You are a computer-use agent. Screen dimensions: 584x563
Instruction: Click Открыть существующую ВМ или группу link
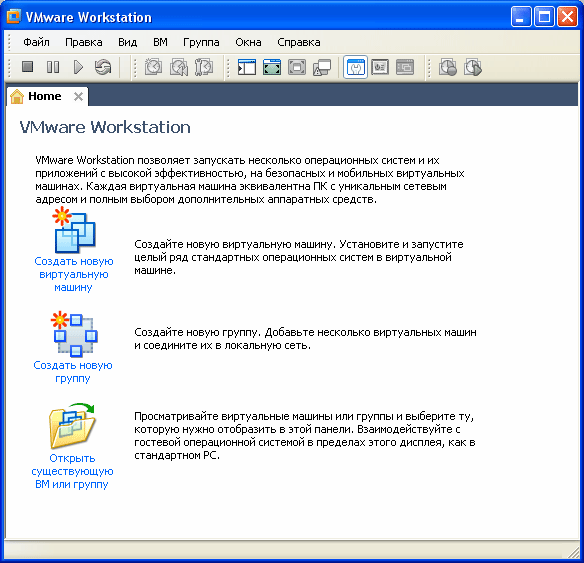coord(72,471)
